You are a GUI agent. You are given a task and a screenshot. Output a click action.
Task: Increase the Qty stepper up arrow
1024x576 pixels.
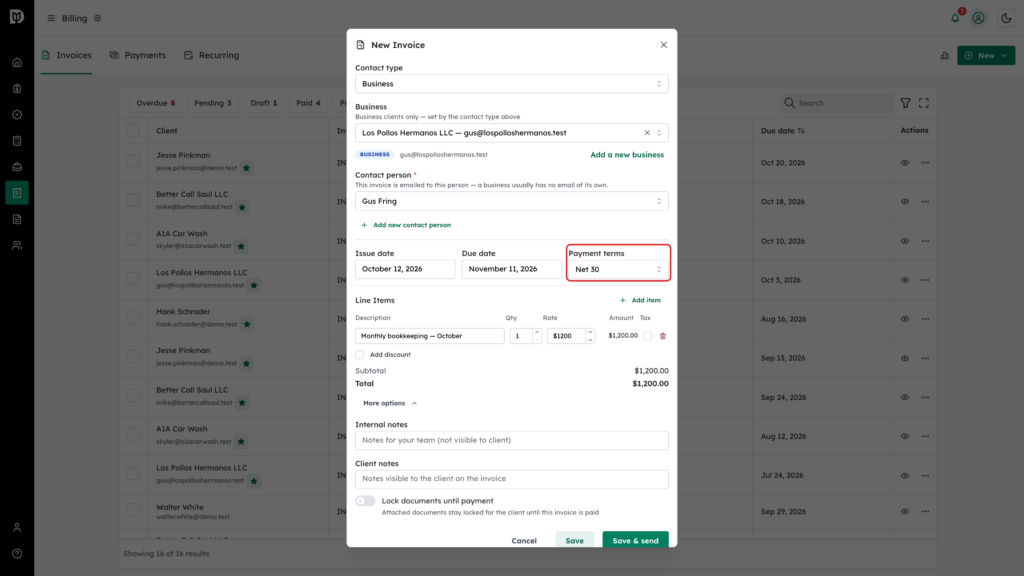pos(537,332)
